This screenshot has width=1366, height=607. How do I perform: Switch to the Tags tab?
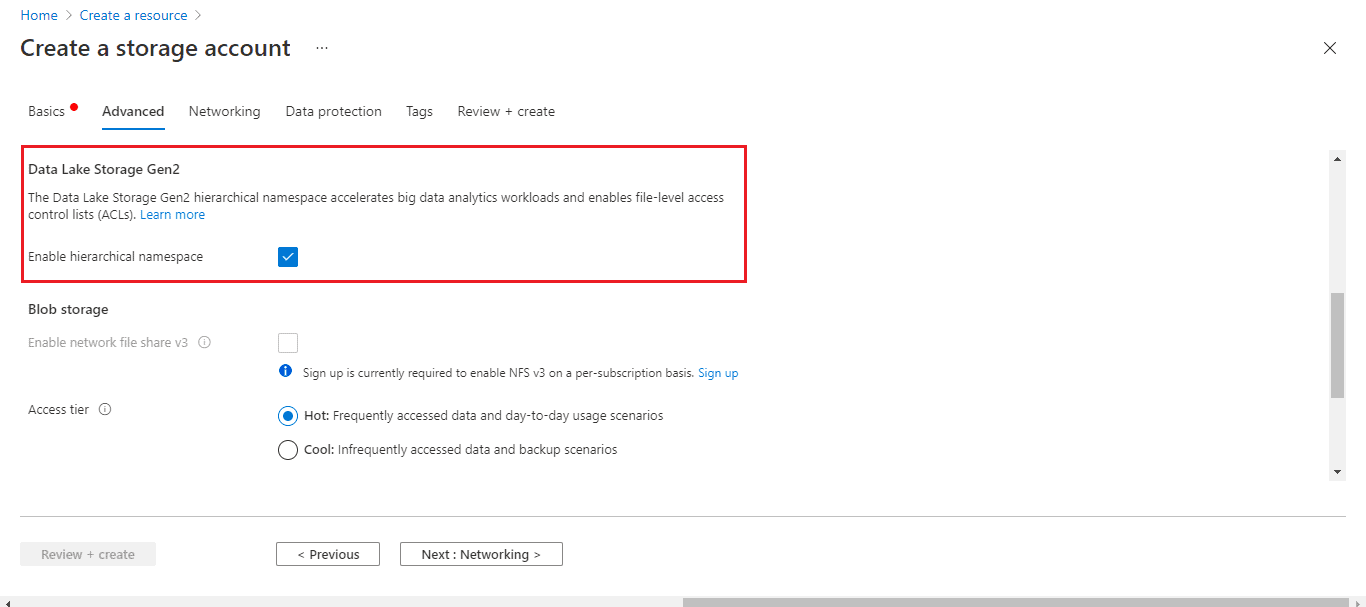pos(420,111)
